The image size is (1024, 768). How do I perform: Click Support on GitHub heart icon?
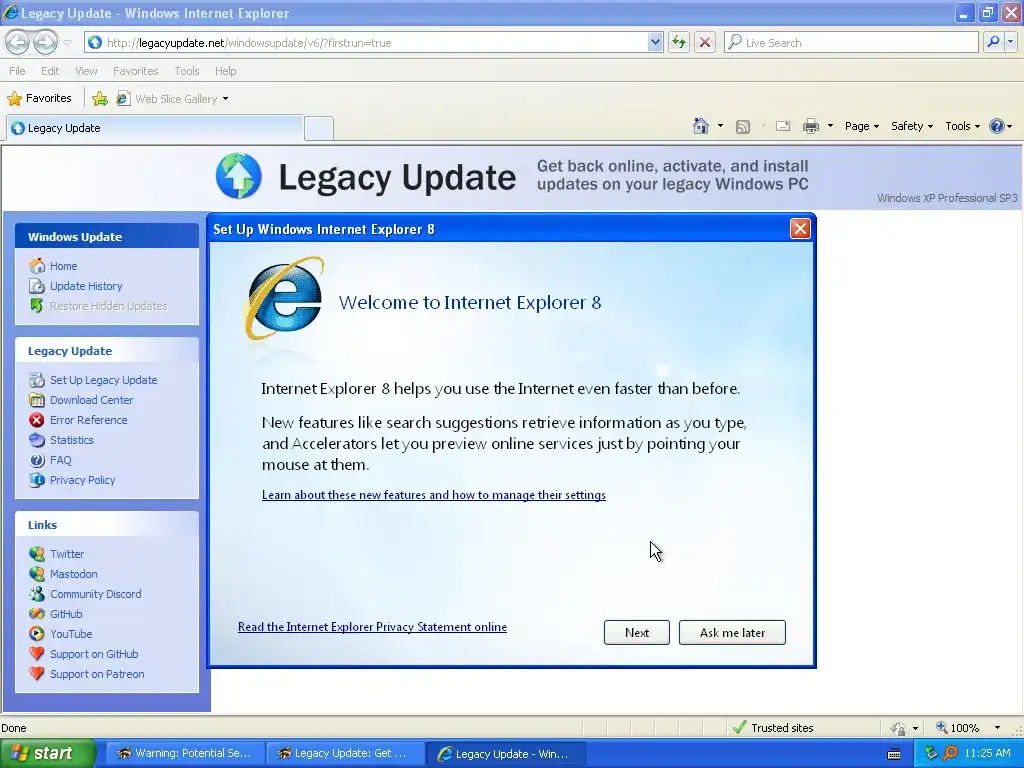coord(37,654)
